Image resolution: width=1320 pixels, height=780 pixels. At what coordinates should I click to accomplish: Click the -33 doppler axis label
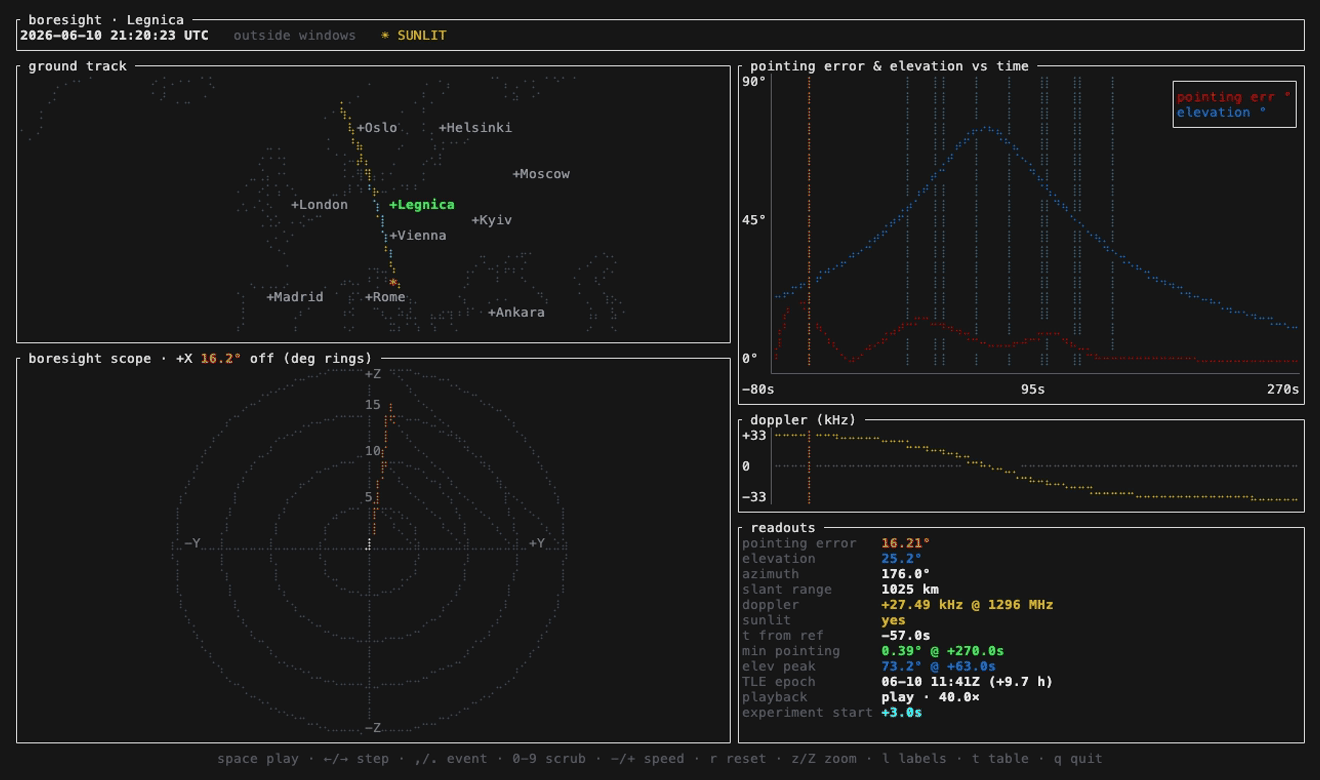click(754, 497)
